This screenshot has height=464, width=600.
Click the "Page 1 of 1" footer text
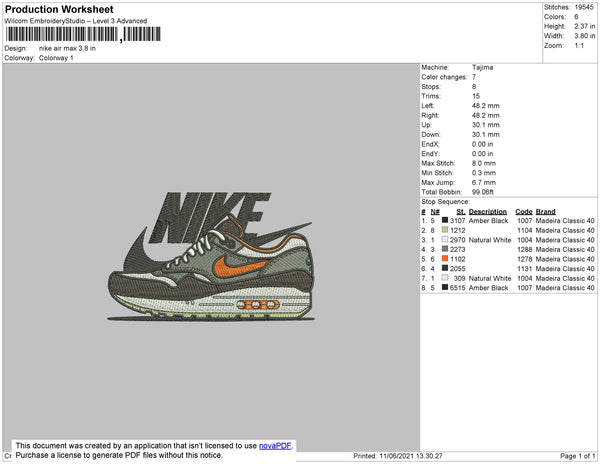[578, 456]
